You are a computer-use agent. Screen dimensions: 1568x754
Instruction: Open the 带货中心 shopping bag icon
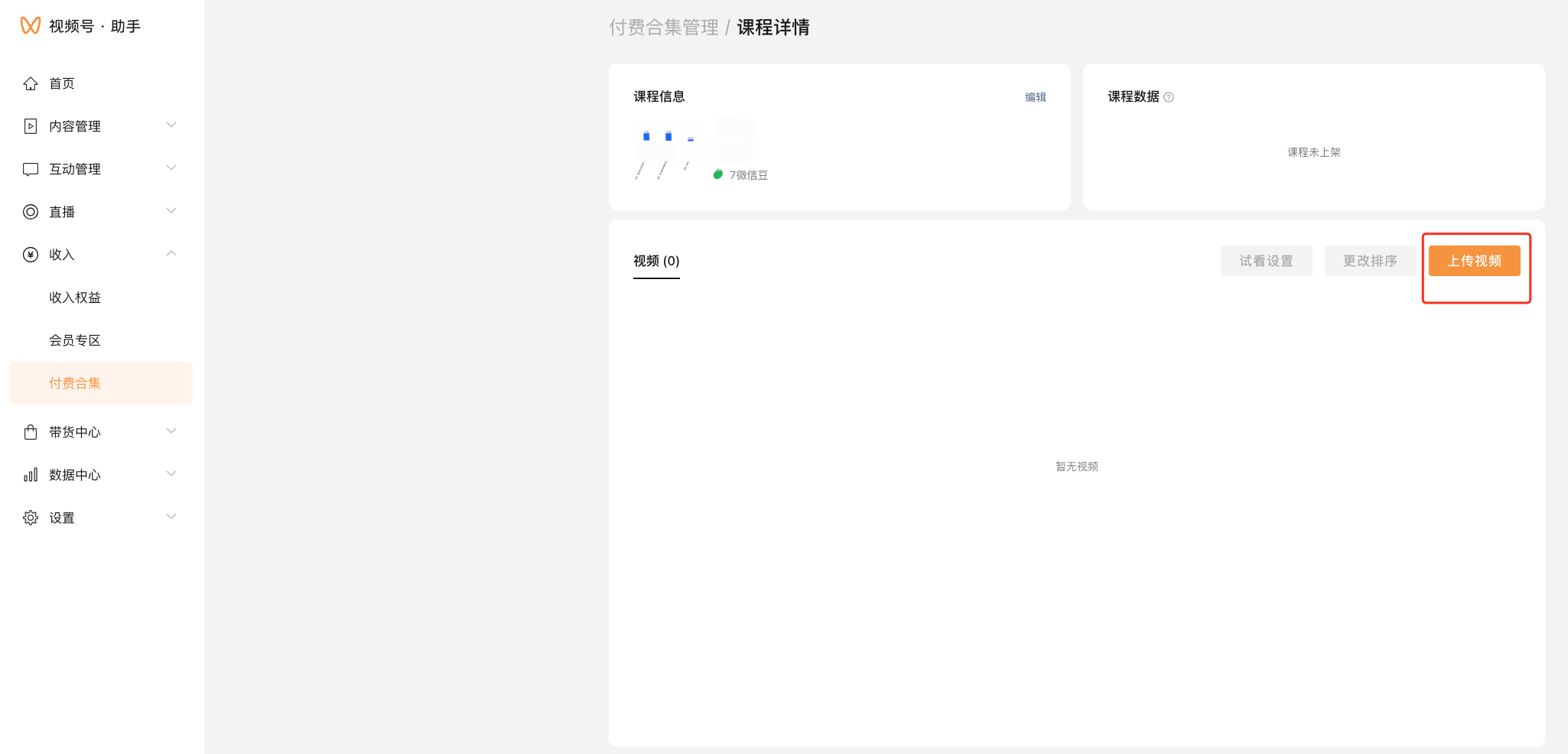click(x=31, y=431)
